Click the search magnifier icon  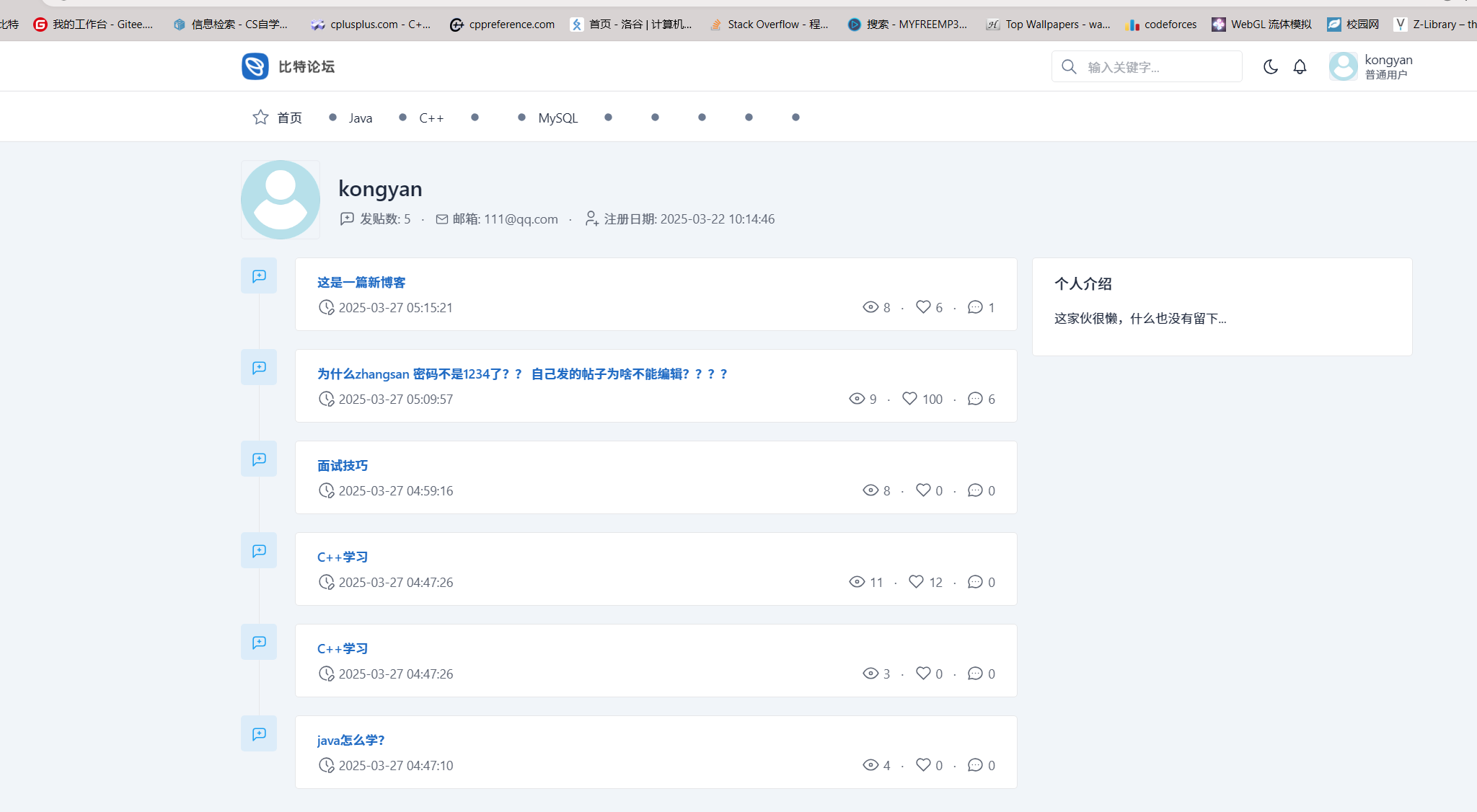1069,66
